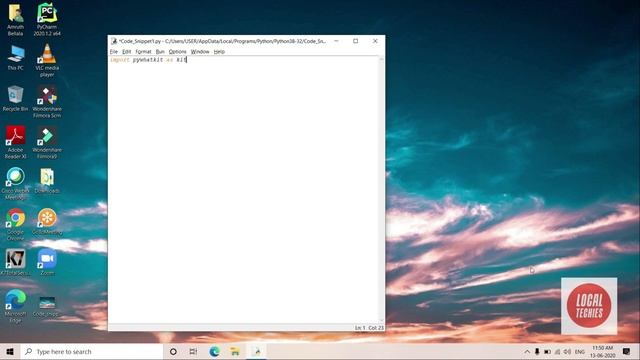Open the Options menu in IDLE

point(178,52)
